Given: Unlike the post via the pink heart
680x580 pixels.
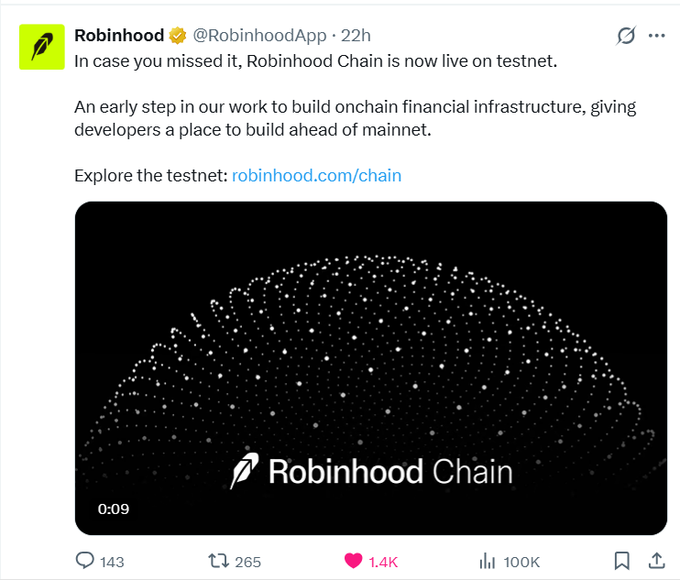Looking at the screenshot, I should click(352, 561).
